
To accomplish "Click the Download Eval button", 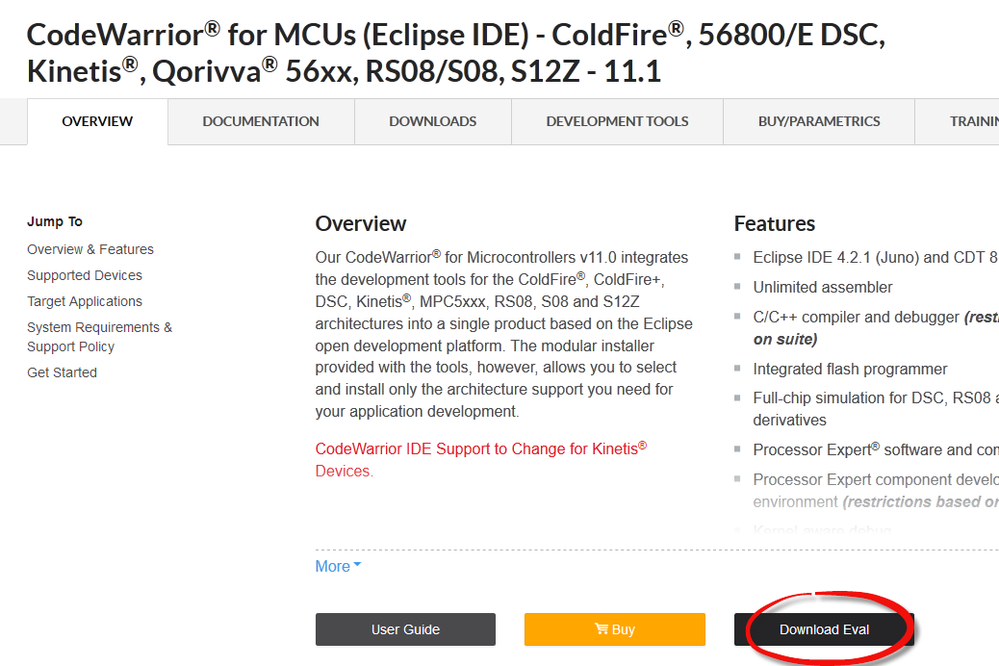I will click(824, 630).
